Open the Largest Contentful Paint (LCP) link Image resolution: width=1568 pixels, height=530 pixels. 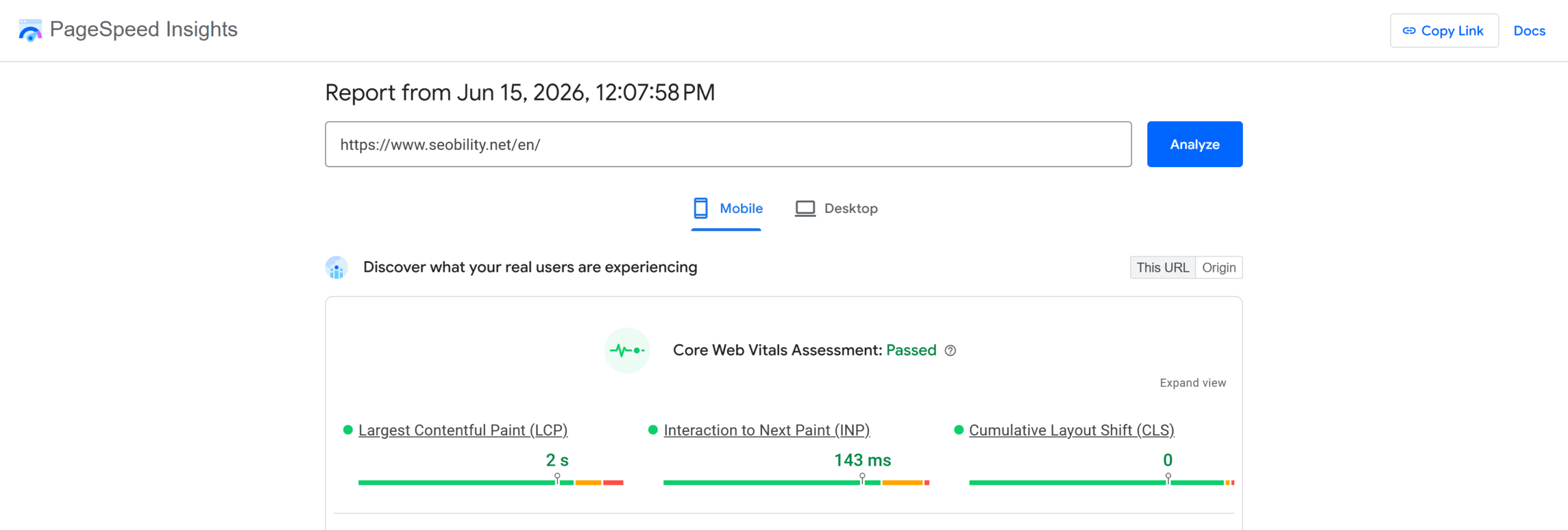(463, 430)
